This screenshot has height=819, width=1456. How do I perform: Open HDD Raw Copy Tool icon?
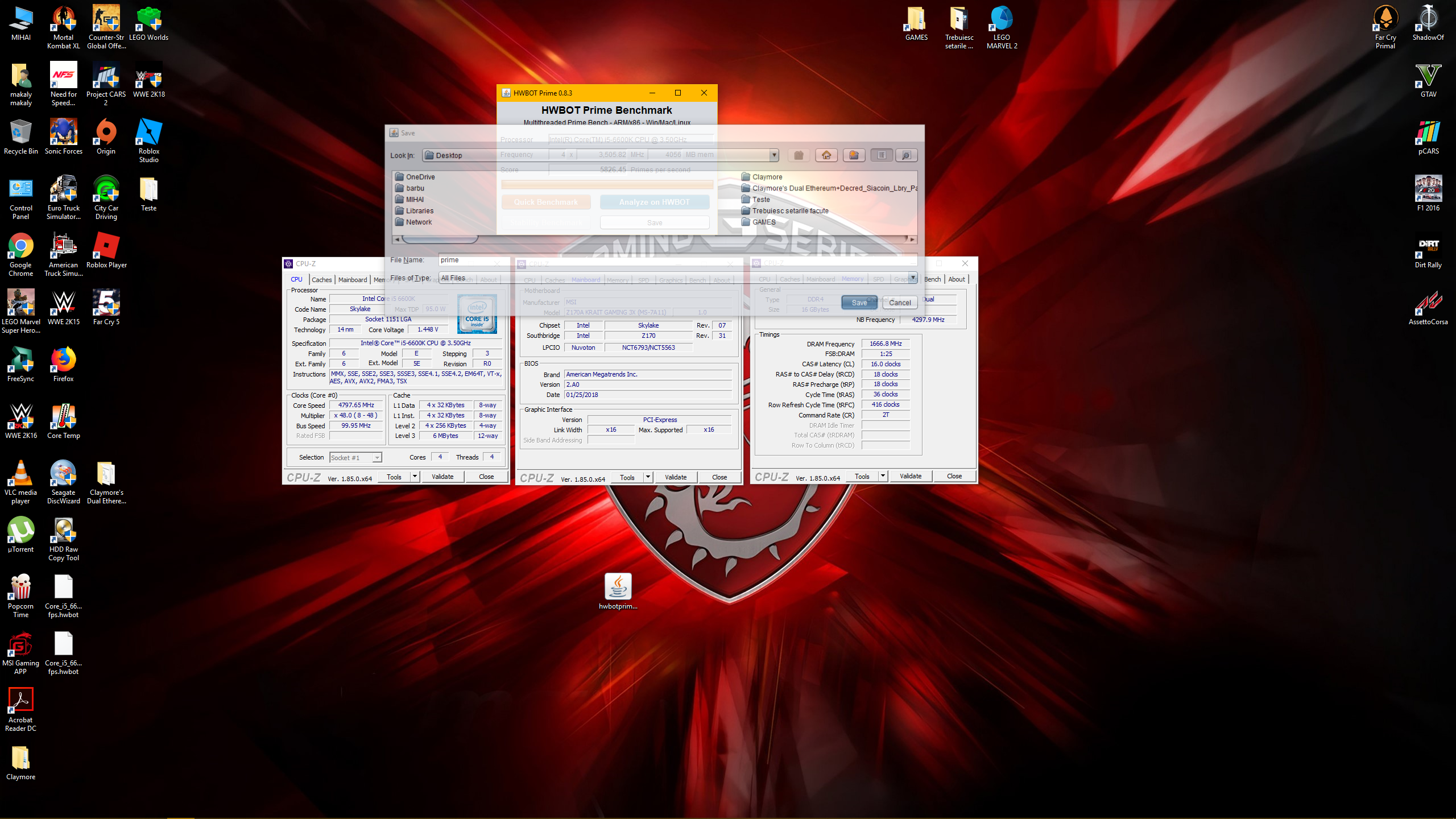pyautogui.click(x=64, y=539)
